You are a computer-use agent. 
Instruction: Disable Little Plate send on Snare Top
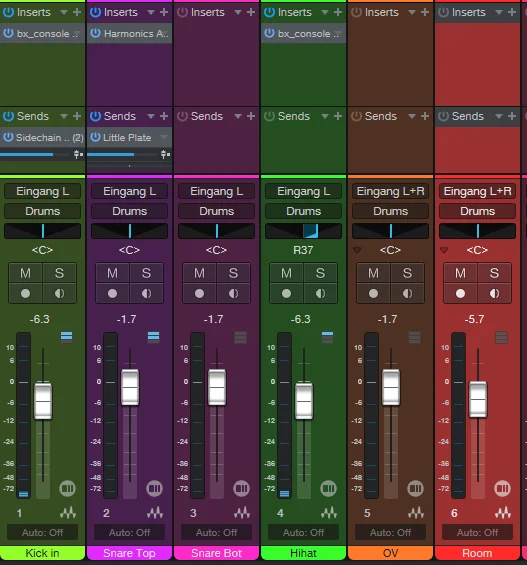pos(95,137)
